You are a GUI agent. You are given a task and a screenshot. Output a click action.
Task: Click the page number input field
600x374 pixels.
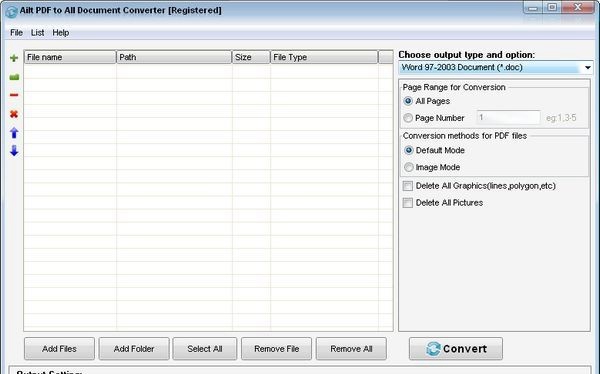coord(509,118)
